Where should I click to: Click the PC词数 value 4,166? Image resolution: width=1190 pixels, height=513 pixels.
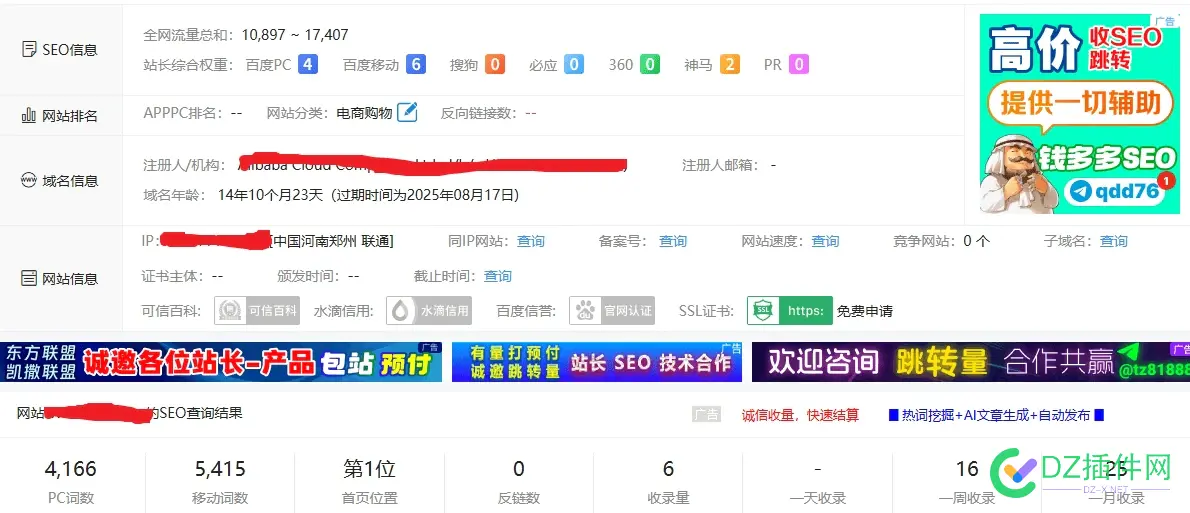tap(71, 469)
